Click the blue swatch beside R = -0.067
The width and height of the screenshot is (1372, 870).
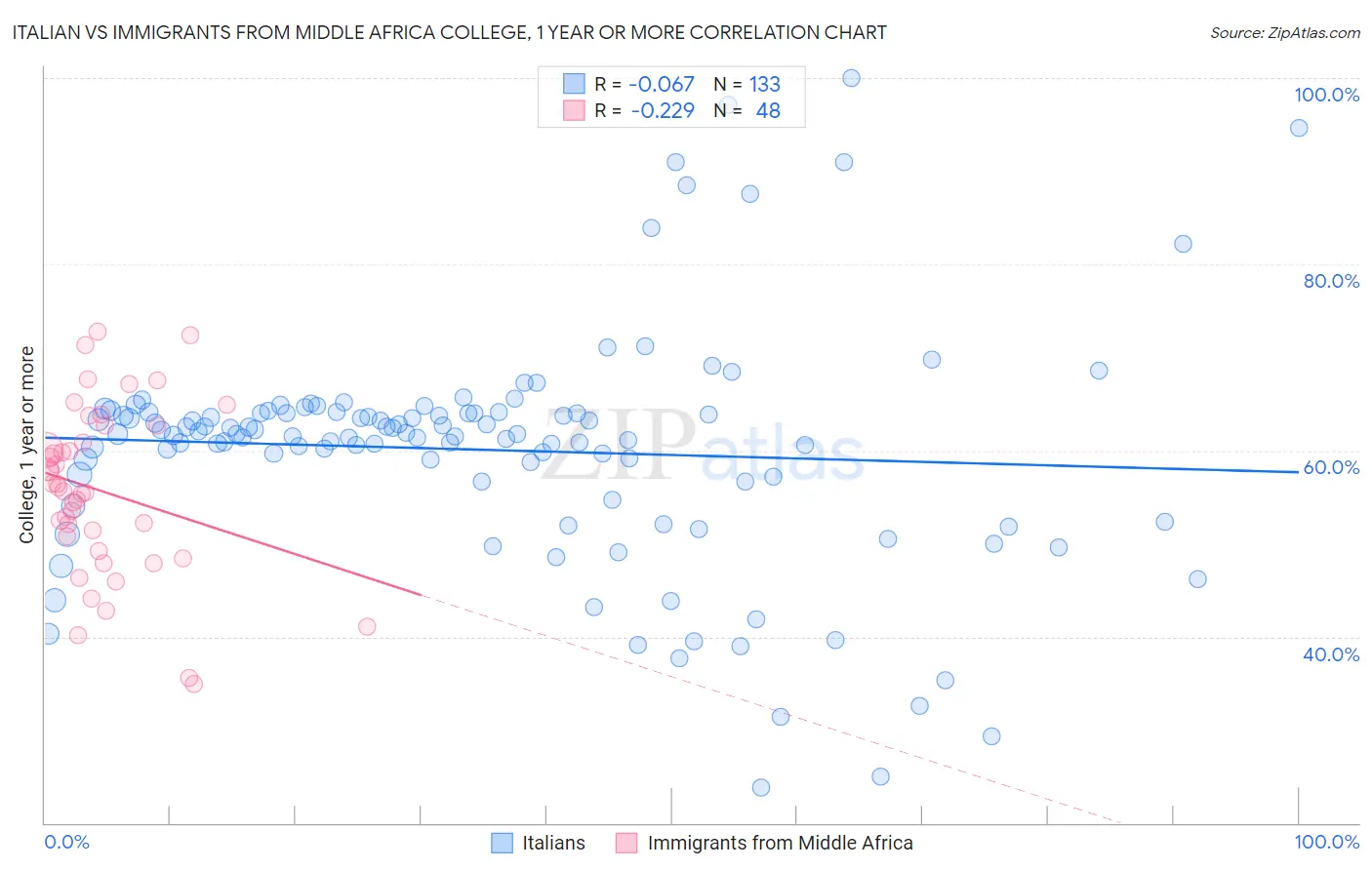coord(574,84)
